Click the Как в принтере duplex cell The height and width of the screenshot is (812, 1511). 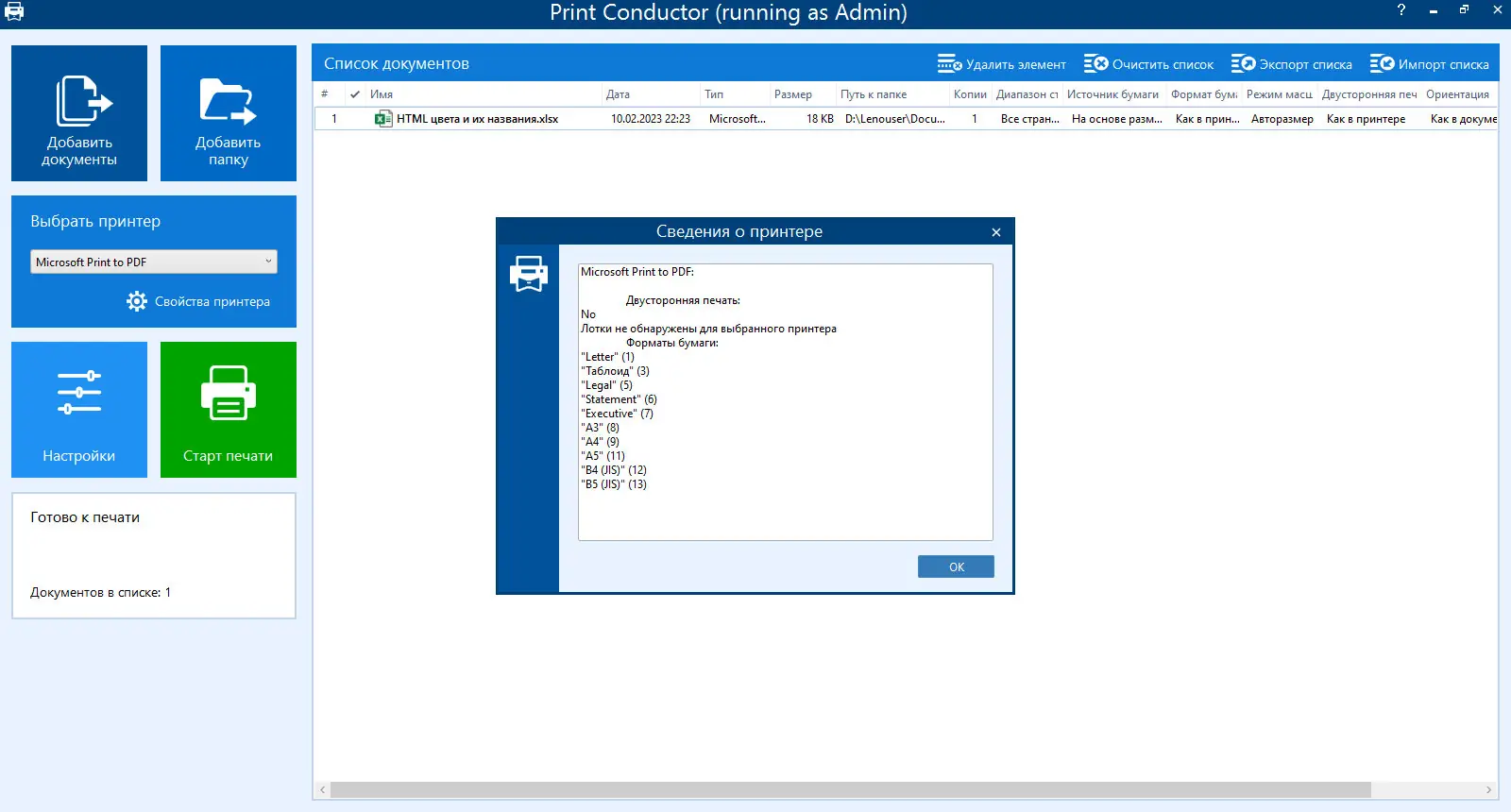point(1366,119)
